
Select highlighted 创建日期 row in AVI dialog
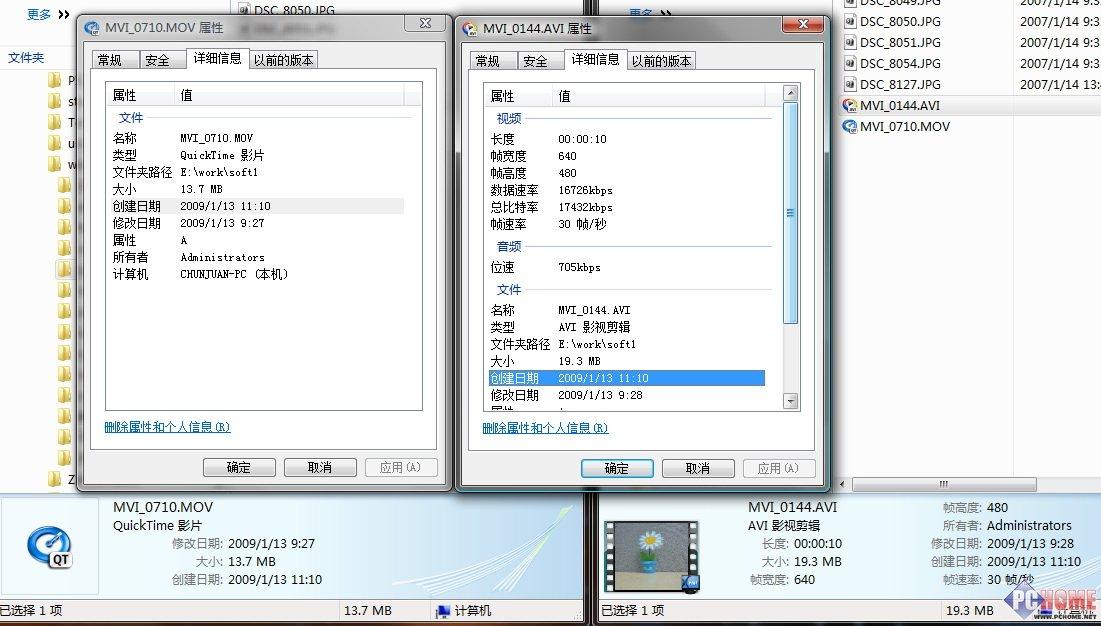pos(626,378)
